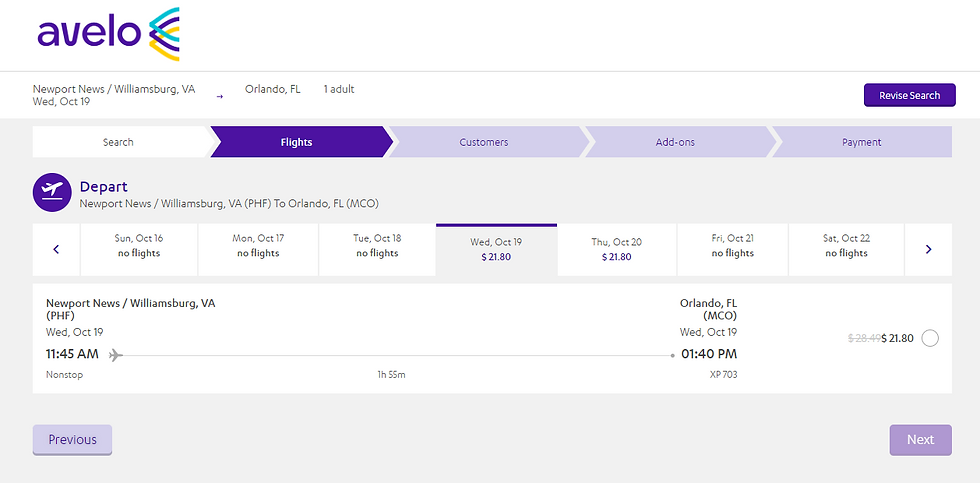Click the Depart airplane icon
980x483 pixels.
click(52, 192)
